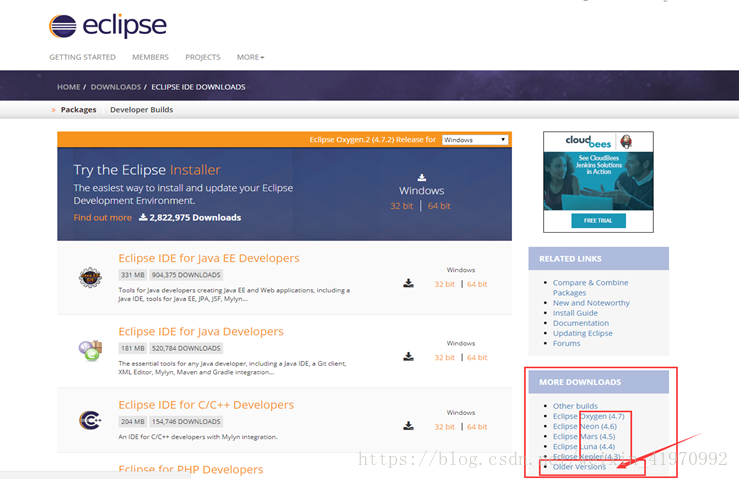Click download icon for Java Developers
This screenshot has height=479, width=739.
(409, 356)
